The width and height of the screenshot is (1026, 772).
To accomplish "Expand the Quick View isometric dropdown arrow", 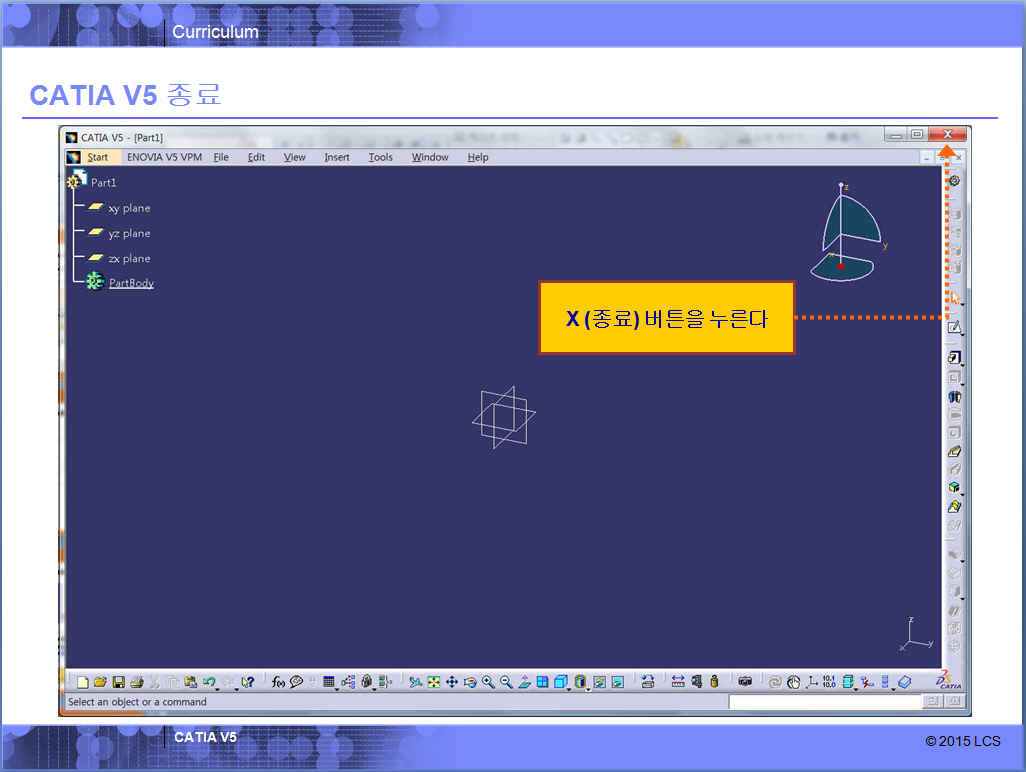I will tap(569, 688).
